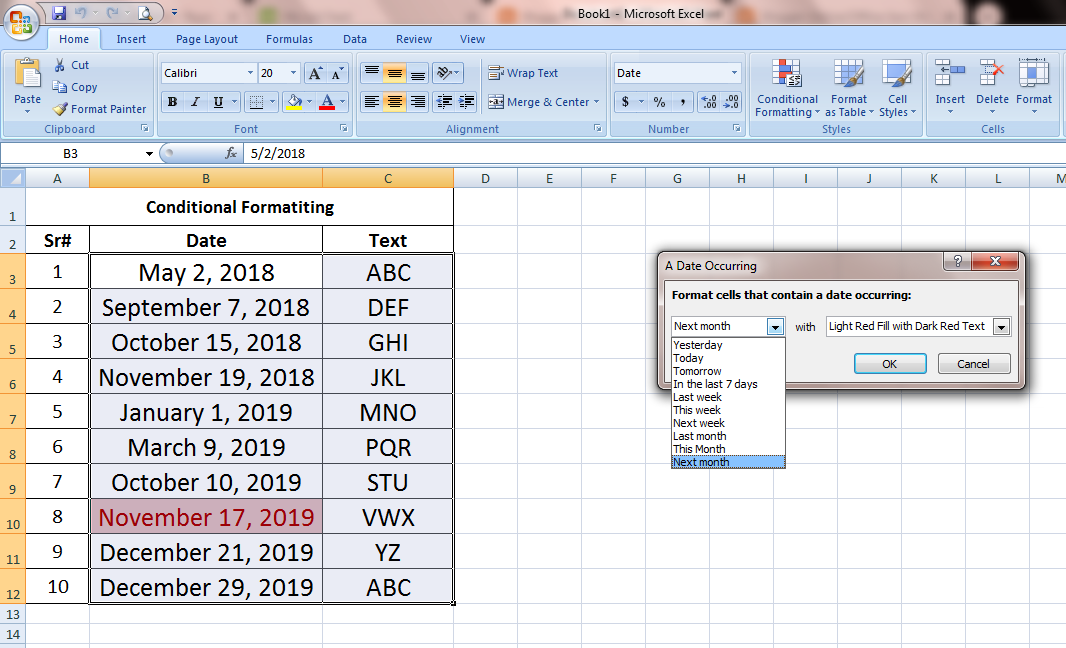
Task: Open Conditional Formatting options
Action: point(787,88)
